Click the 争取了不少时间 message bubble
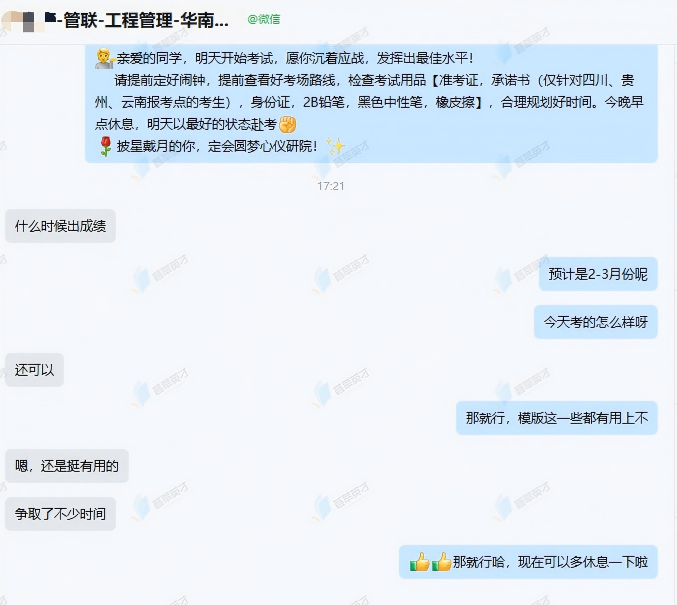Viewport: 677px width, 605px height. pyautogui.click(x=60, y=513)
